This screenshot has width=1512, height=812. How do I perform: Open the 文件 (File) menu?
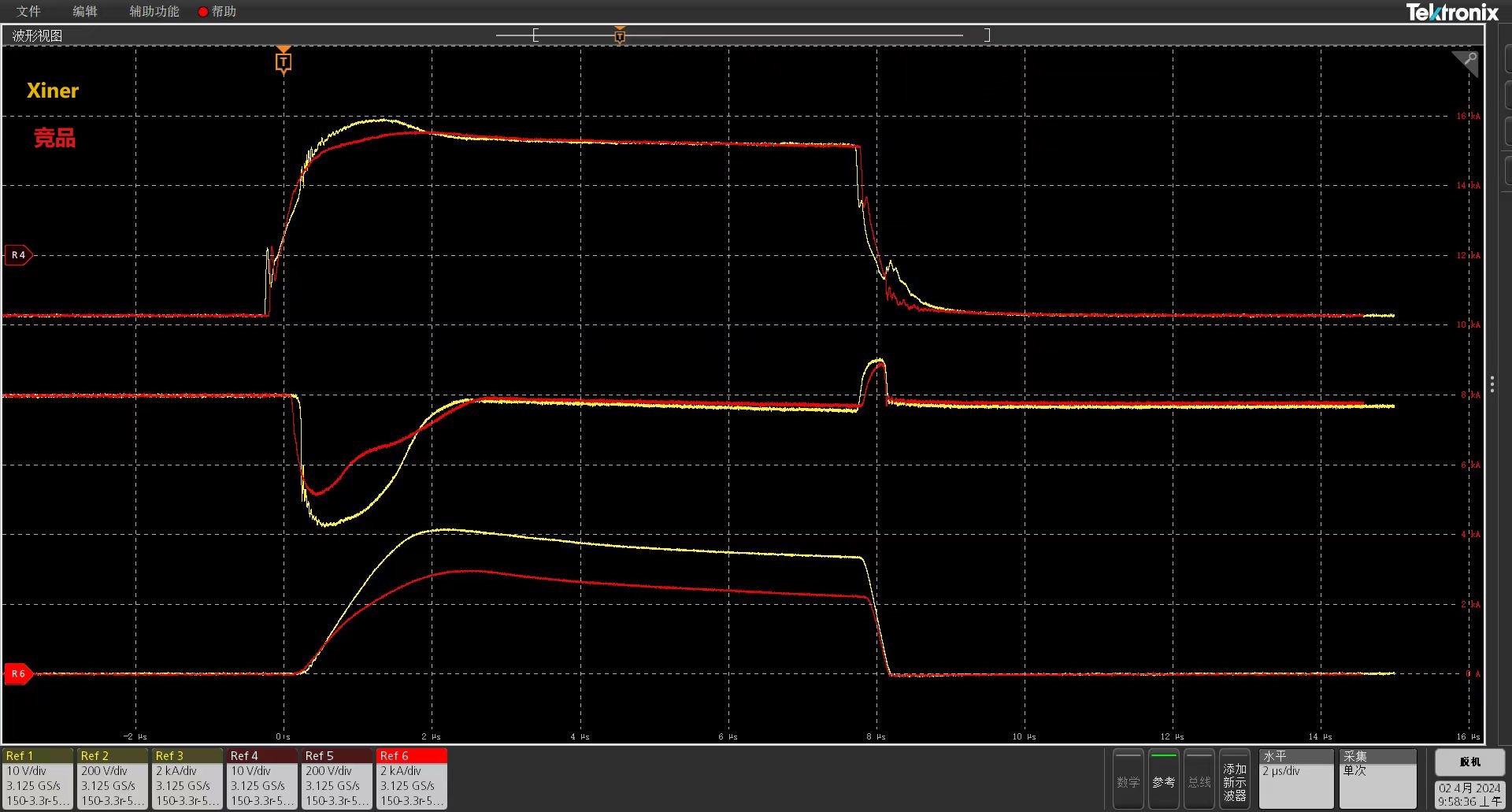[28, 11]
